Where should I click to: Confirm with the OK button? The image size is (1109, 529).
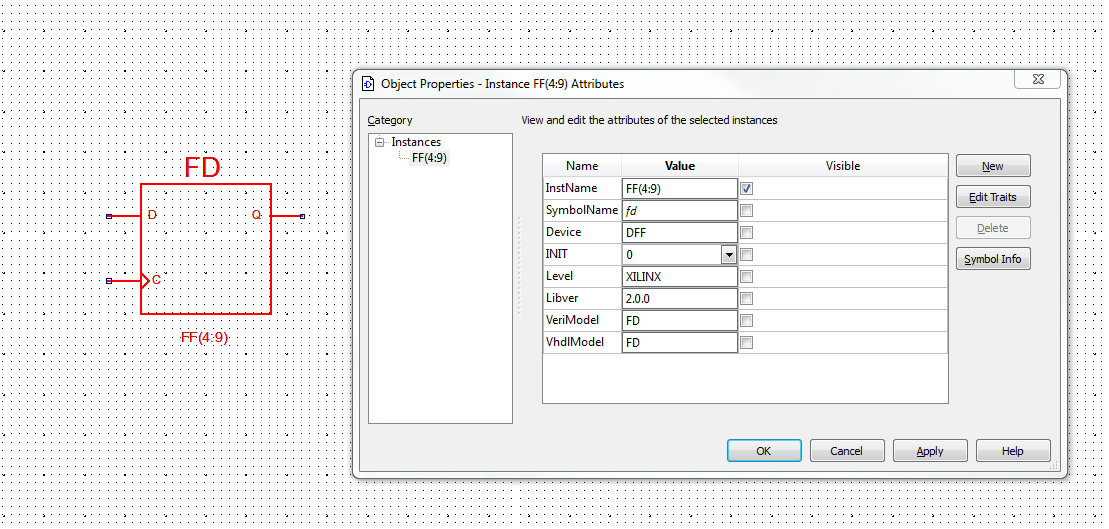coord(764,451)
